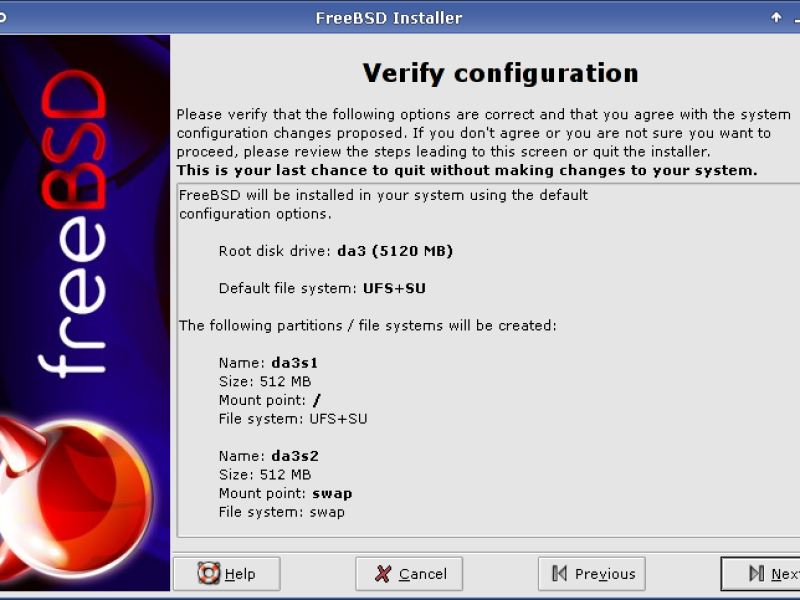Select the root disk drive da3 (5120 MB) text

pyautogui.click(x=395, y=251)
